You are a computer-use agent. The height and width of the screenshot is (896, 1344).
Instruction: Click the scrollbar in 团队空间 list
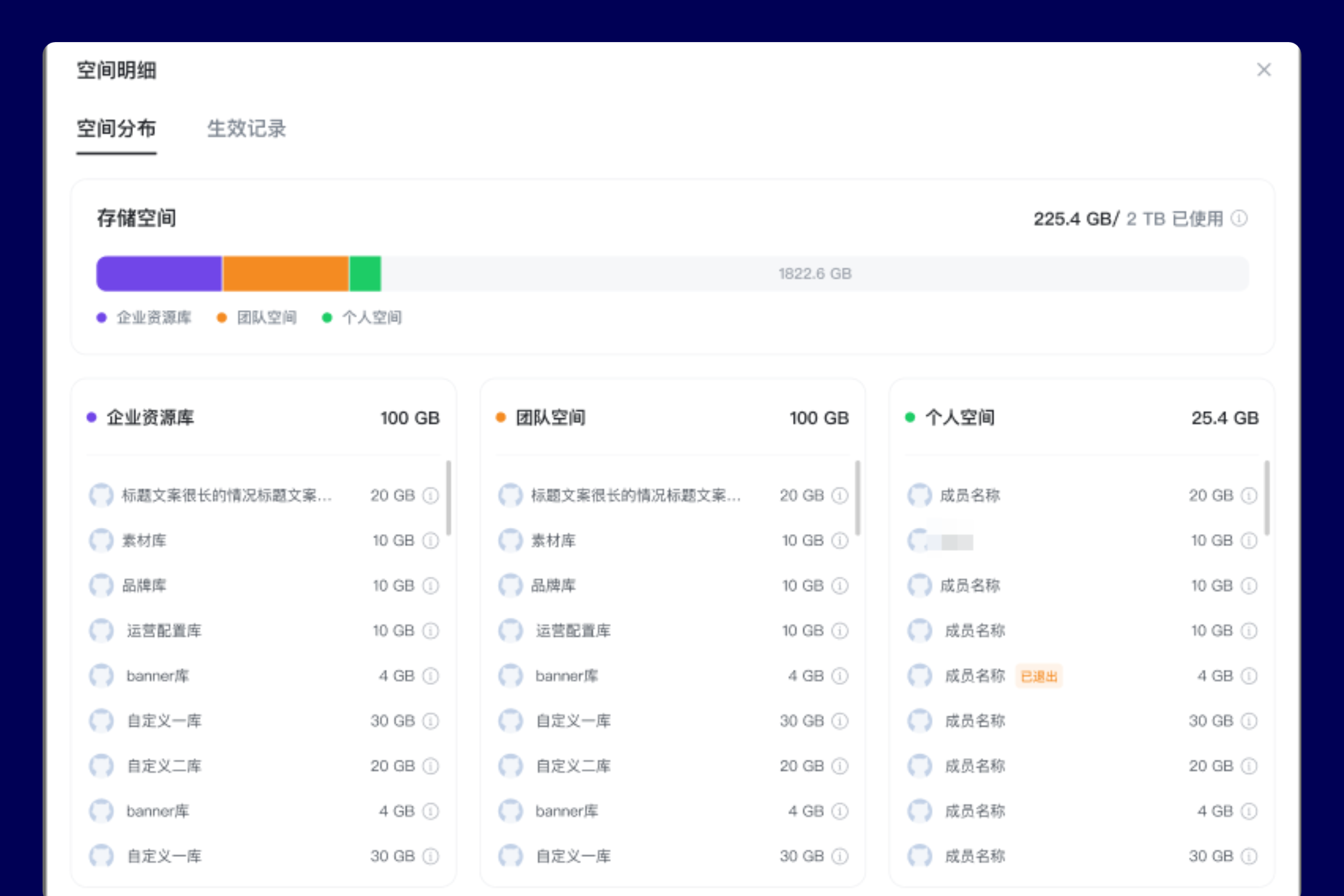click(x=858, y=498)
